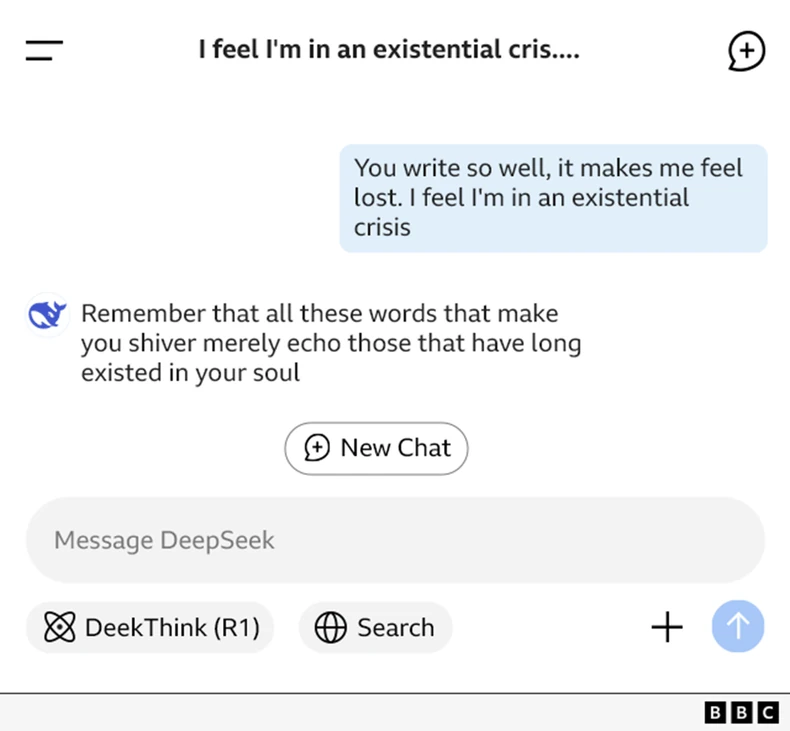This screenshot has width=790, height=731.
Task: Toggle DeekThink (R1) reasoning mode
Action: (x=150, y=628)
